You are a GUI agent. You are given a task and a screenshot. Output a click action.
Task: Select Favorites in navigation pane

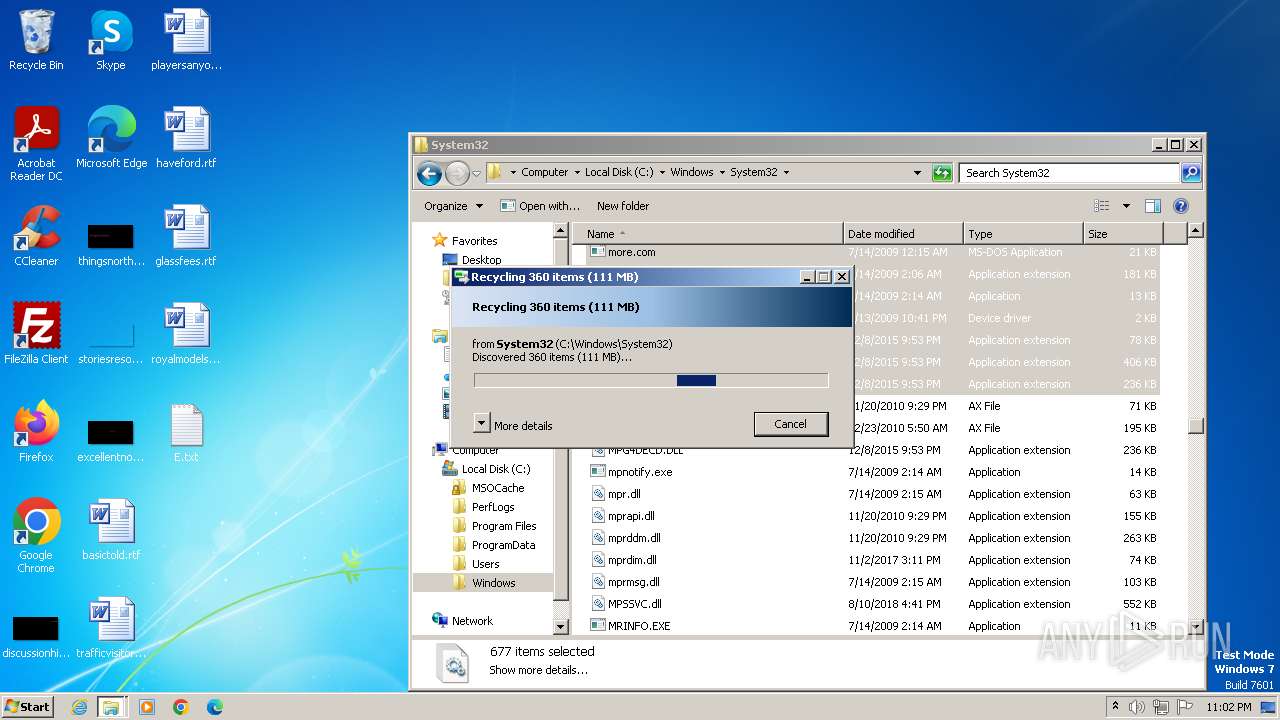(x=474, y=241)
